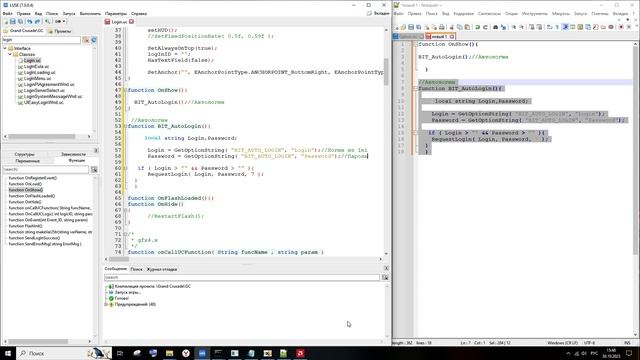Image resolution: width=640 pixels, height=360 pixels.
Task: Switch to the Структуры tab
Action: pyautogui.click(x=24, y=154)
